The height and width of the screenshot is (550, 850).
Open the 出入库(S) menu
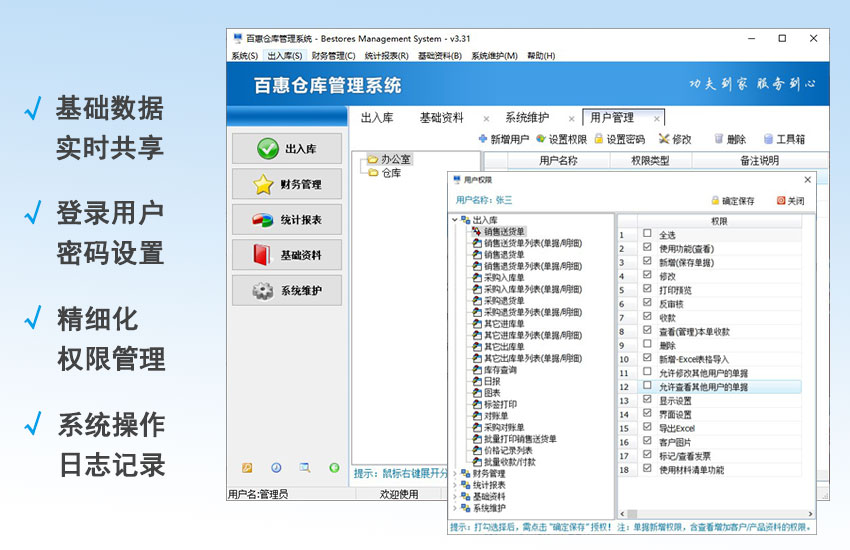coord(285,56)
